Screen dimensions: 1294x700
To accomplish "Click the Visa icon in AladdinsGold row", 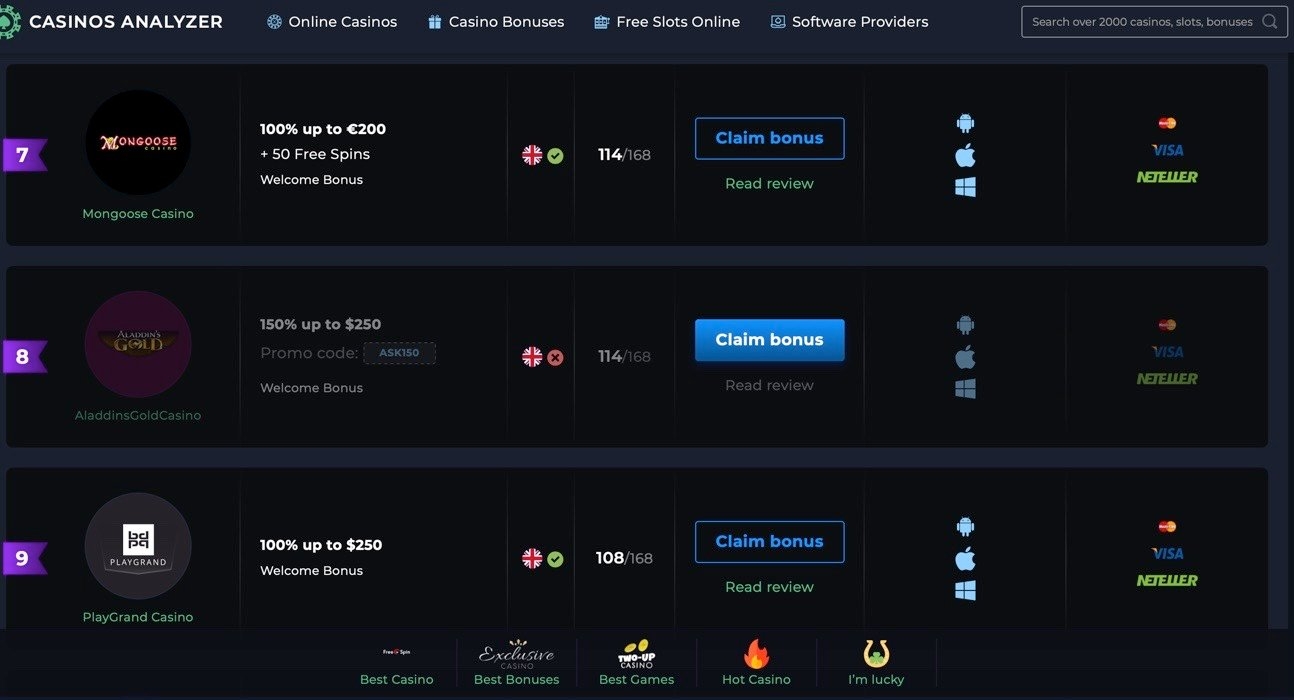I will (1167, 352).
